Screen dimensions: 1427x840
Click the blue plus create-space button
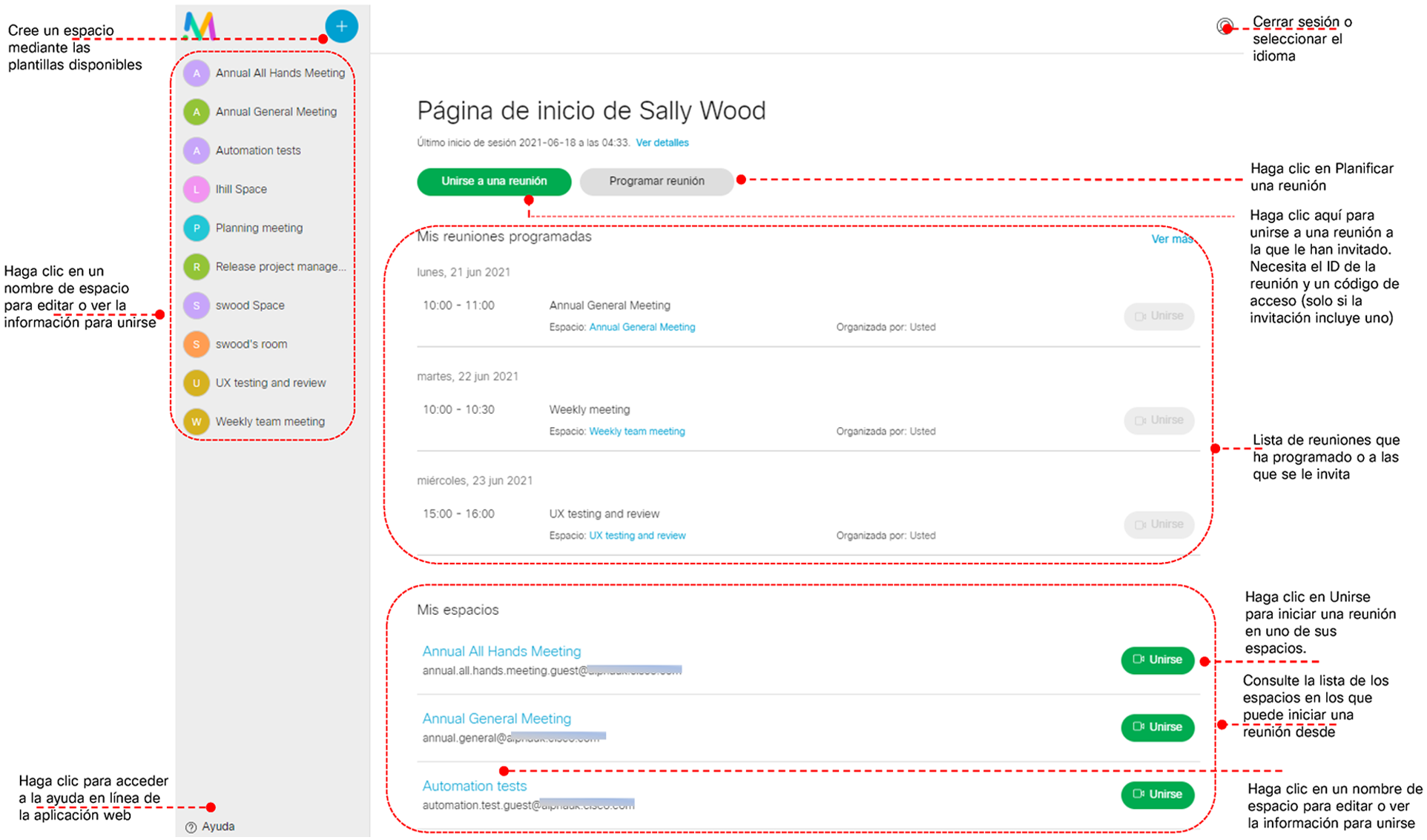(341, 27)
